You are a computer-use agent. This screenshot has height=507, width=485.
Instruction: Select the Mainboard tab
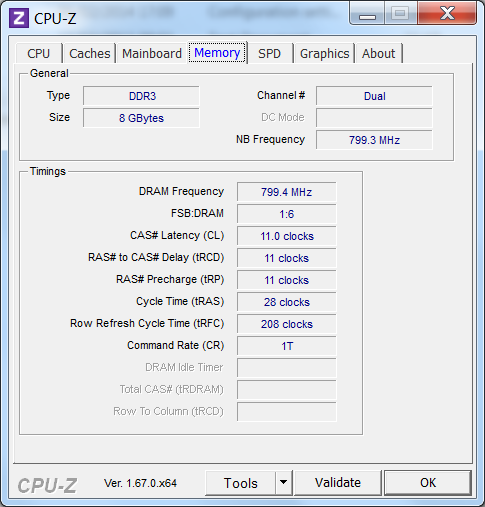tap(152, 53)
